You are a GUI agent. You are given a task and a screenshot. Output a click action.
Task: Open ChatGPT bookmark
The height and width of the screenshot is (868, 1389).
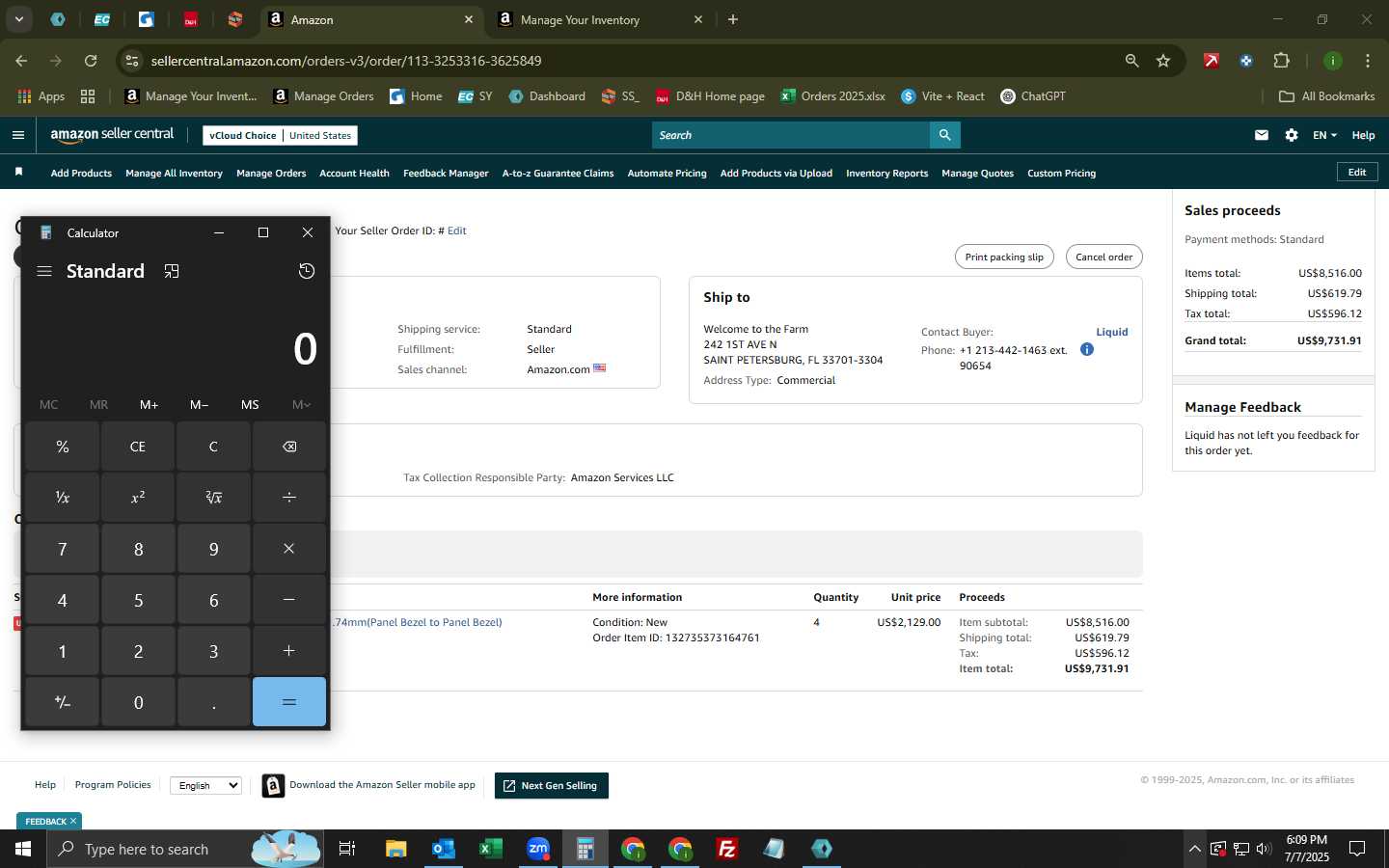pos(1033,96)
